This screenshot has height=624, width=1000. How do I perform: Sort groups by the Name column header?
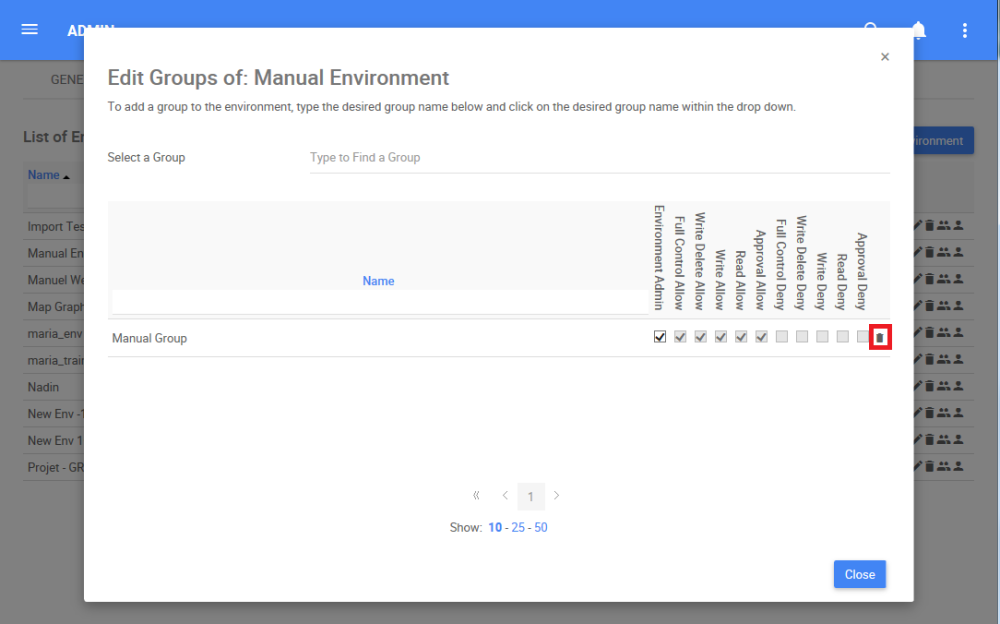[378, 281]
